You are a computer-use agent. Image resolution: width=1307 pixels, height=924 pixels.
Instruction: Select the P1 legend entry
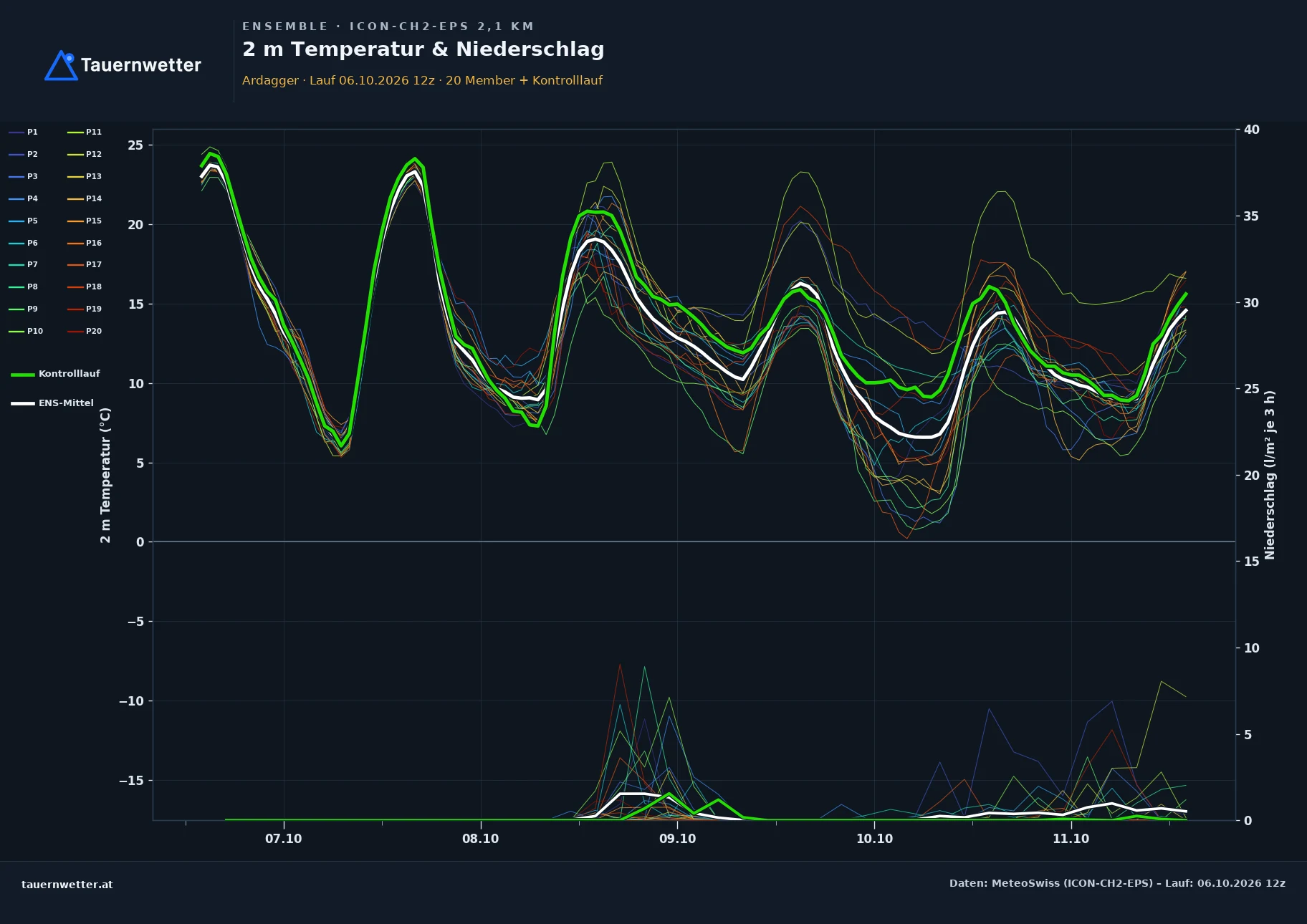click(x=23, y=132)
